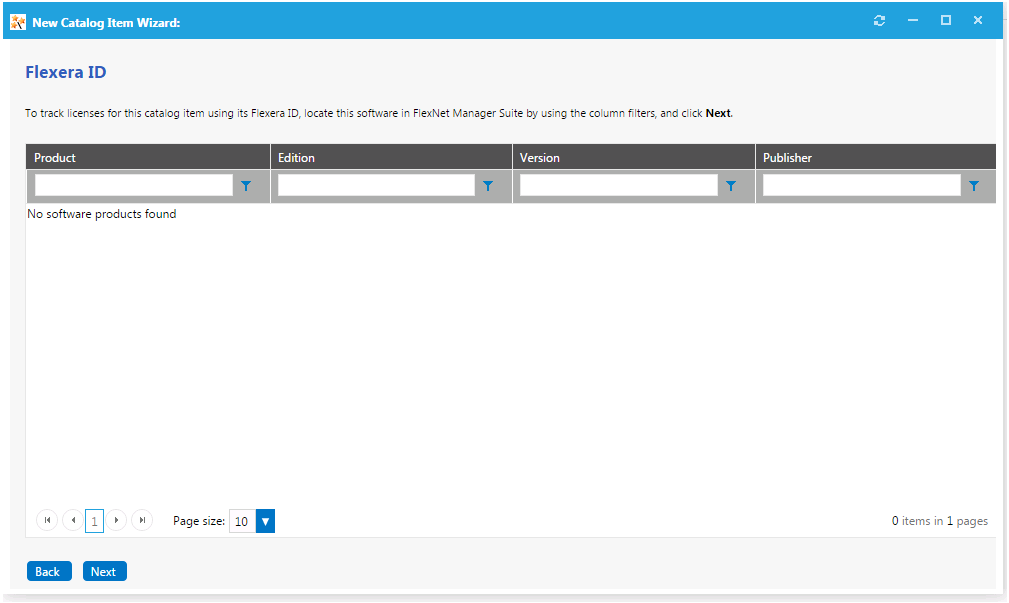The height and width of the screenshot is (603, 1009).
Task: Sort by the Publisher column header
Action: (x=787, y=157)
